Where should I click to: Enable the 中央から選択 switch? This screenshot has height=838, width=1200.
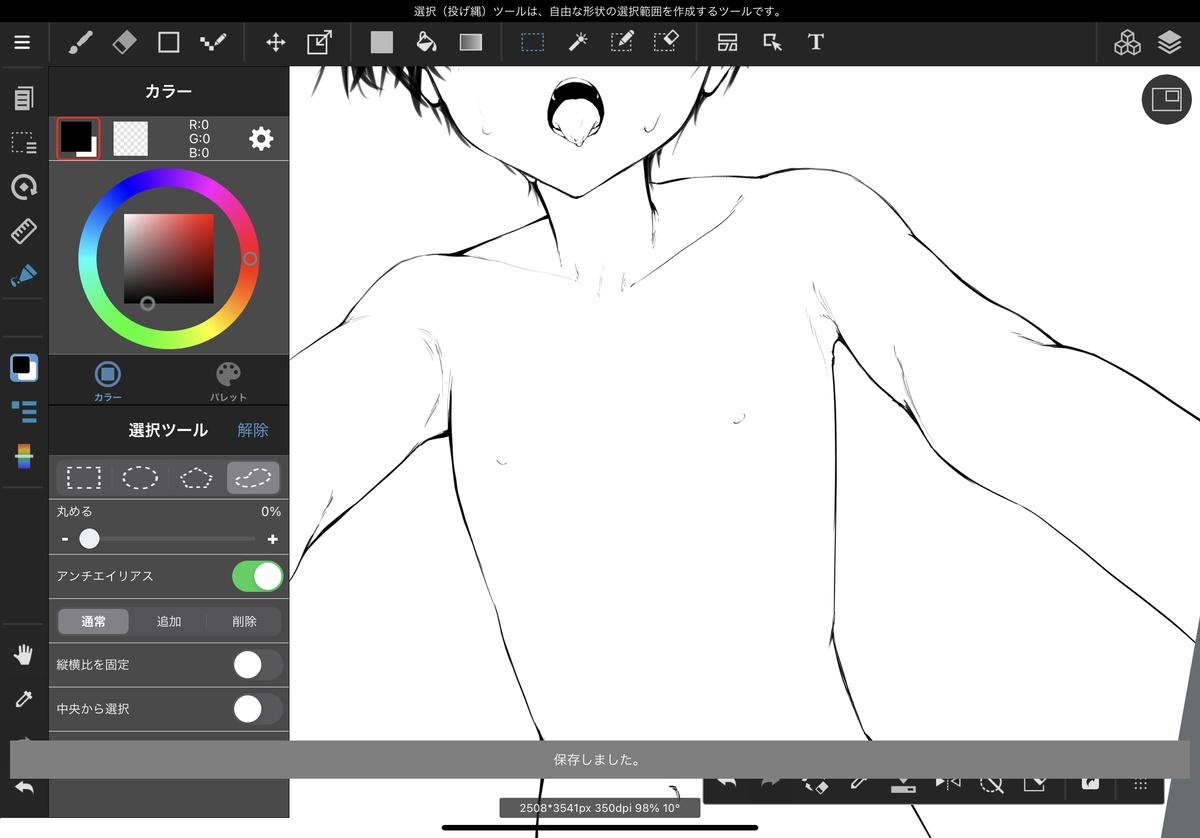tap(257, 709)
